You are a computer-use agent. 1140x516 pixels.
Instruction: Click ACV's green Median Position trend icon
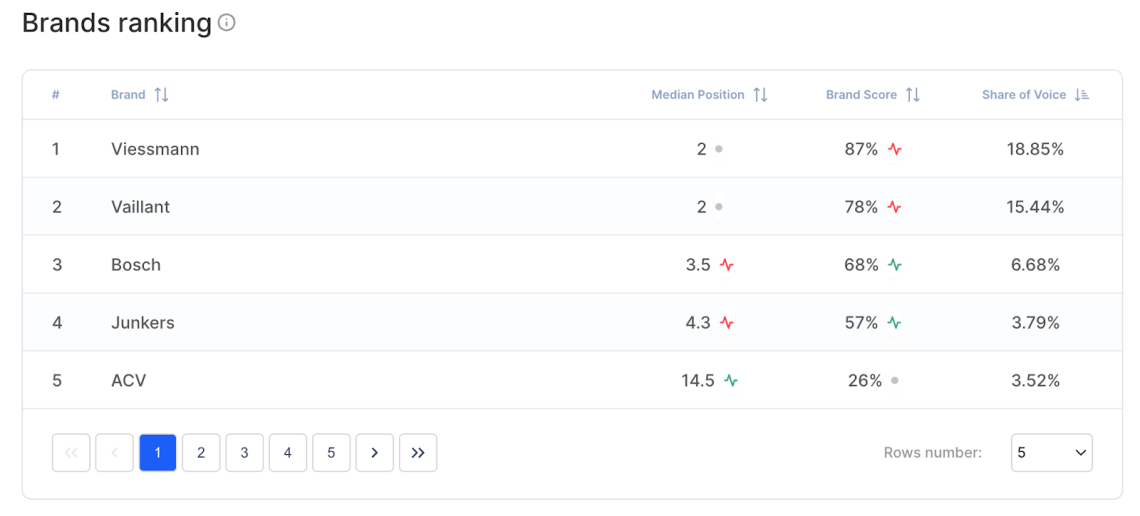(731, 381)
